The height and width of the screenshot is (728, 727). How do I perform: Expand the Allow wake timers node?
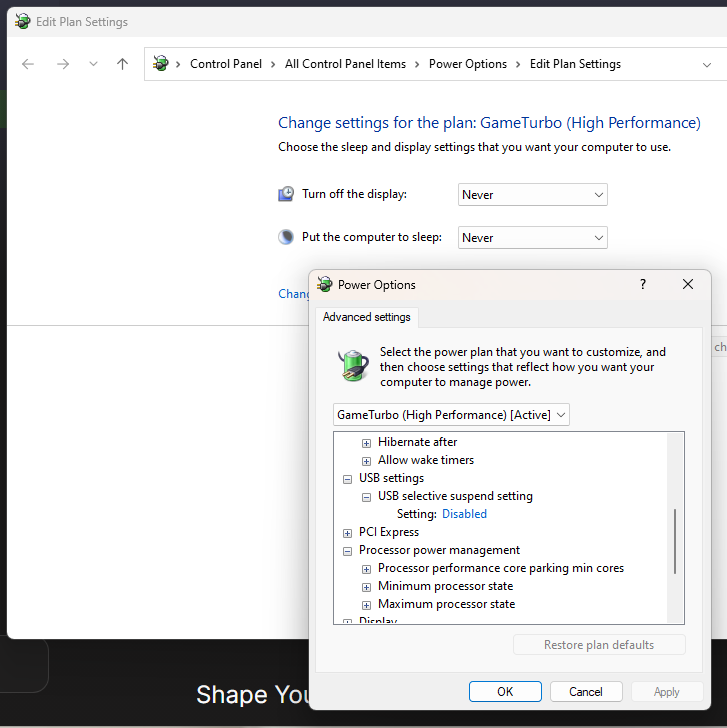pos(366,462)
